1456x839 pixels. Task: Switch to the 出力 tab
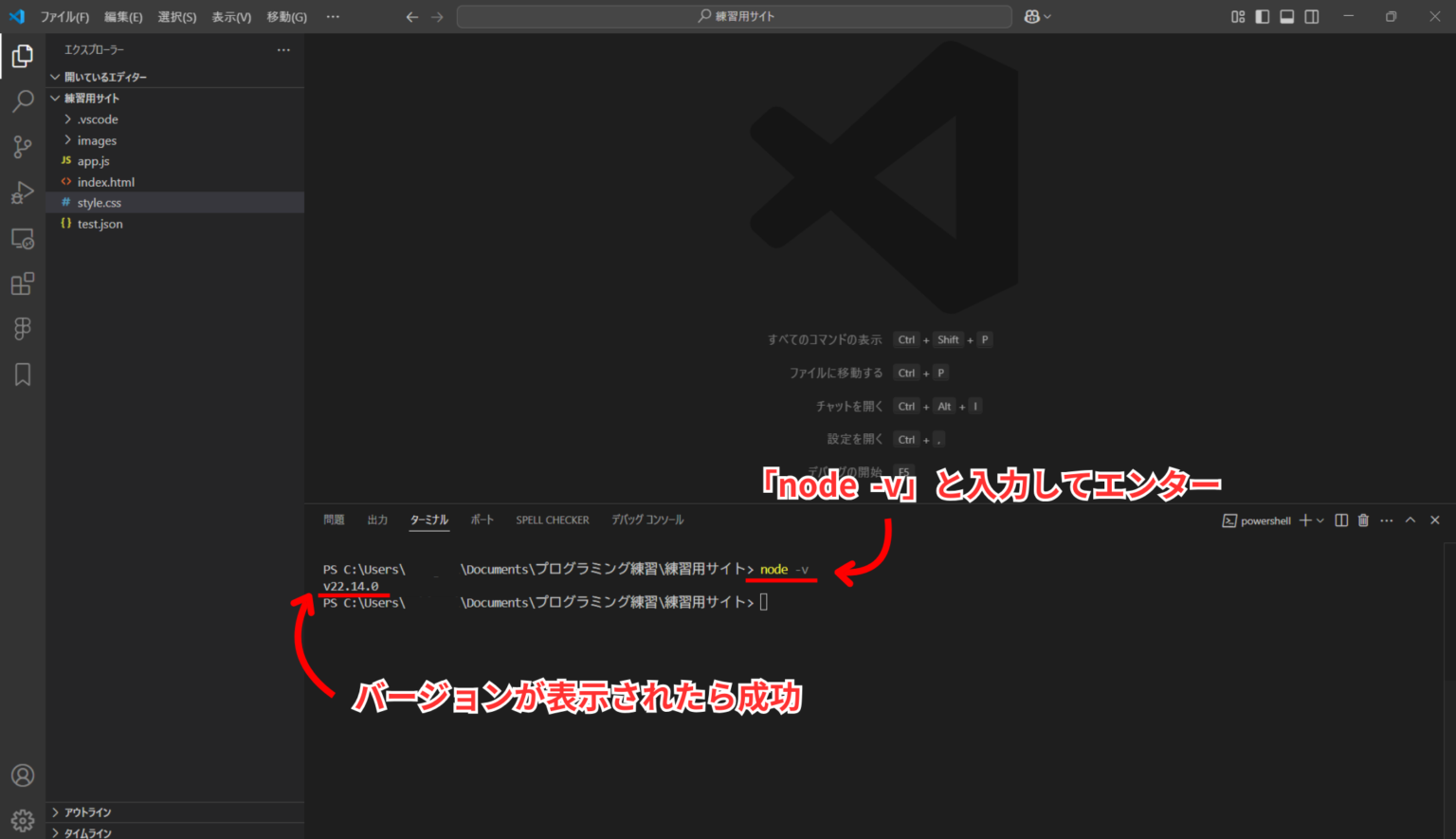tap(377, 520)
